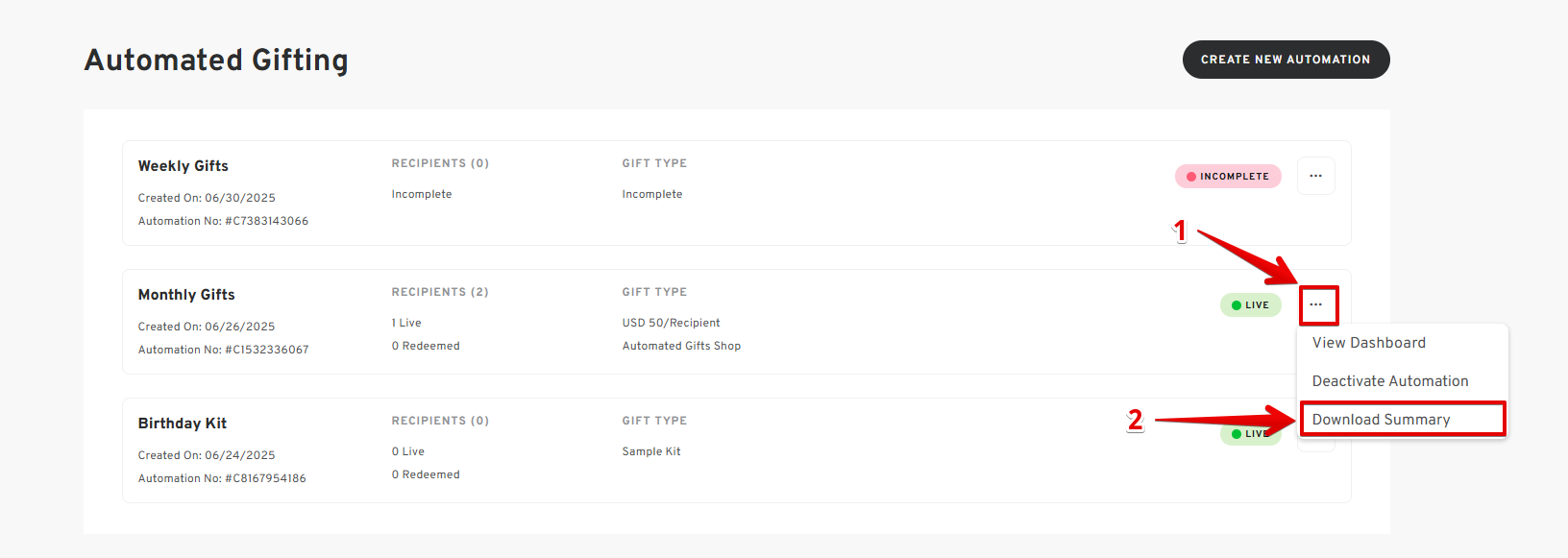
Task: Click the USD 50/Recipient text
Action: click(x=671, y=323)
